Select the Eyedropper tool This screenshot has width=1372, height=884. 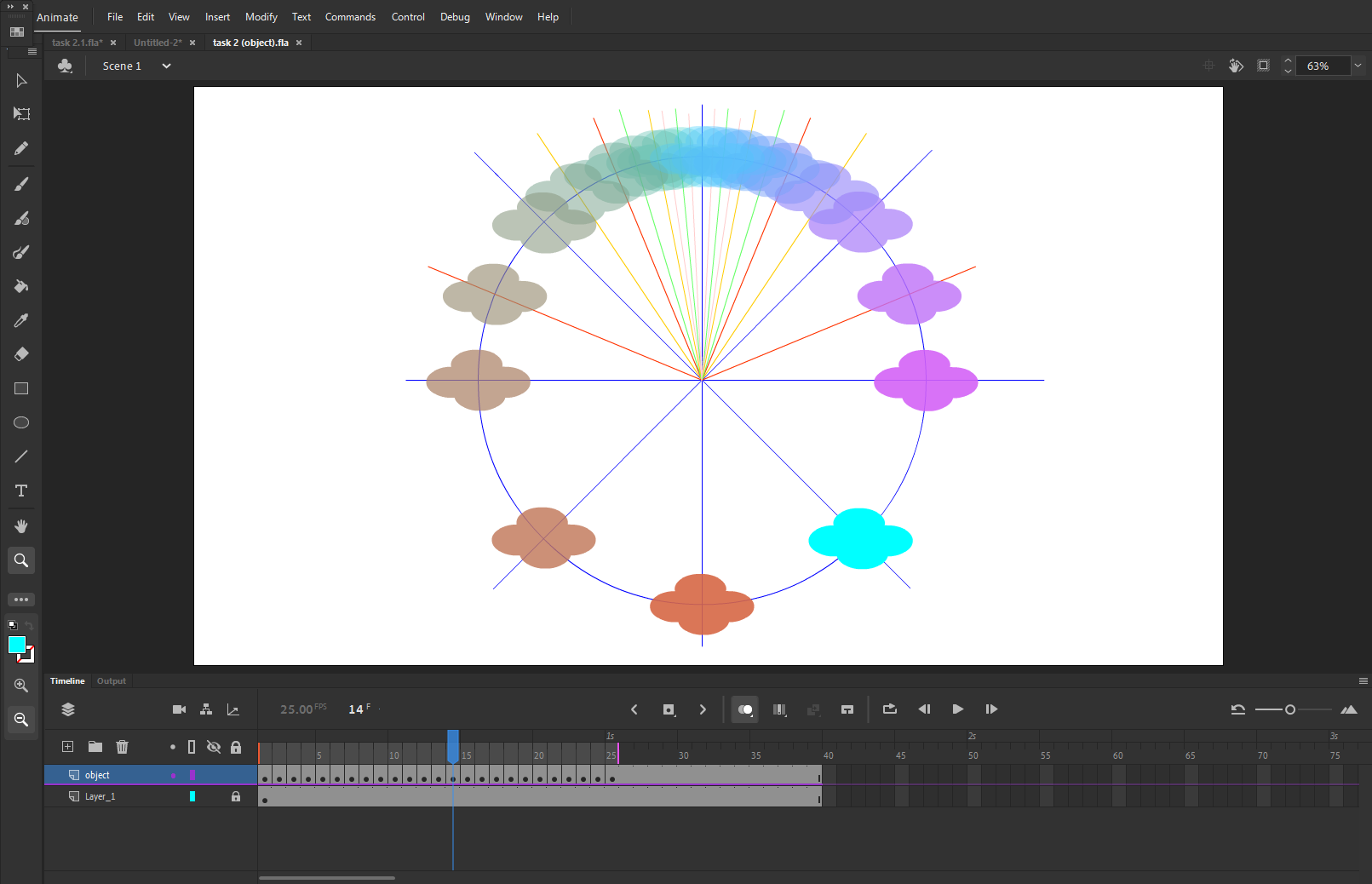[x=21, y=320]
